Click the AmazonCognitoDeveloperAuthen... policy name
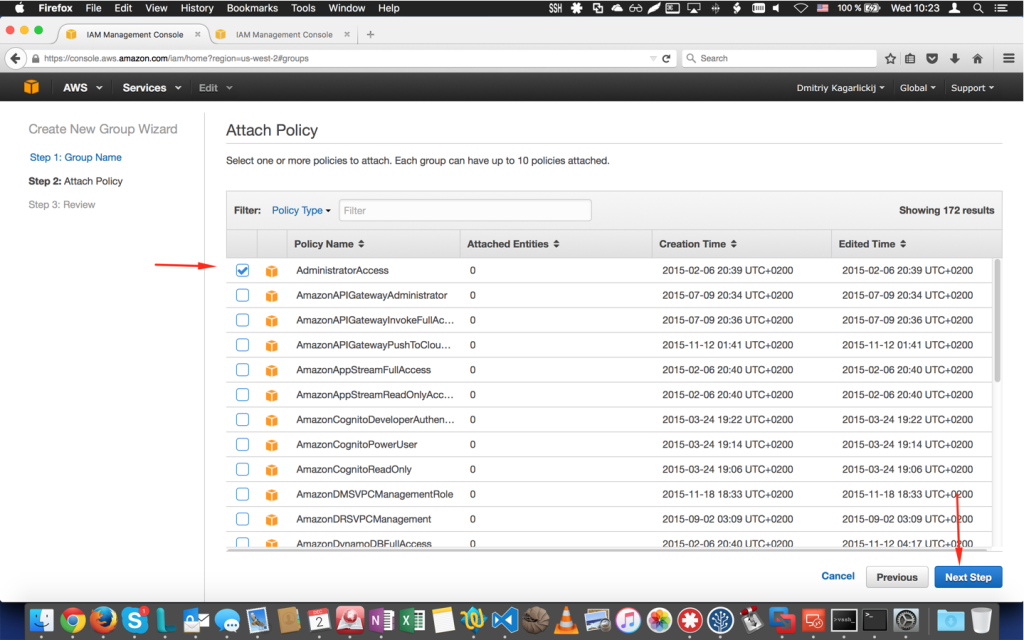The height and width of the screenshot is (640, 1024). (x=376, y=420)
